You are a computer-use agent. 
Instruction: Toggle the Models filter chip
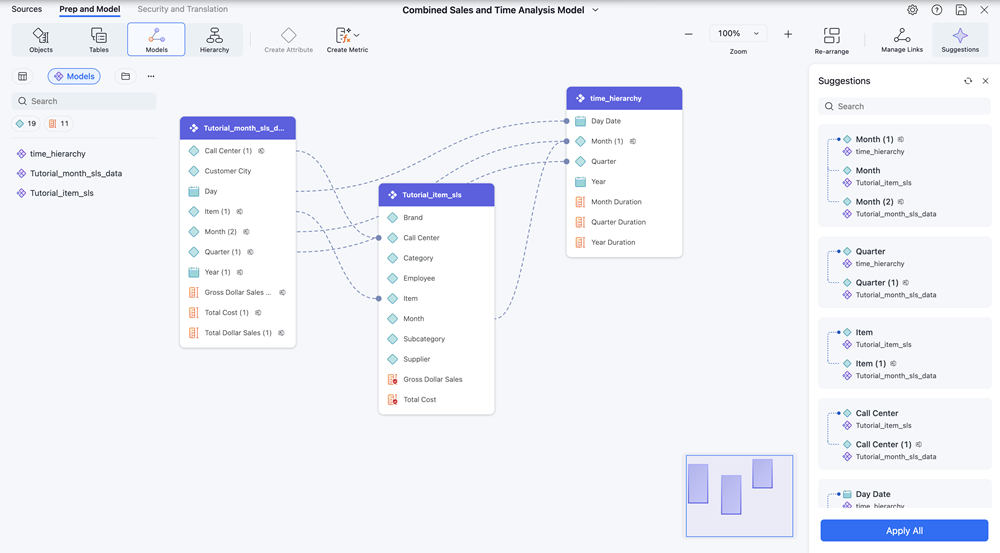coord(74,76)
